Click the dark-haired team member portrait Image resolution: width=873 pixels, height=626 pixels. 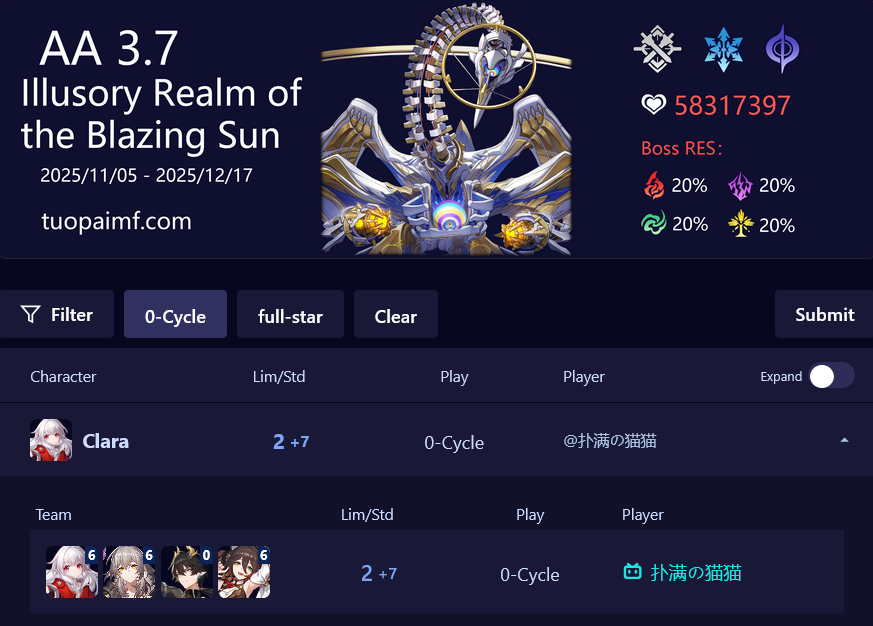[187, 572]
